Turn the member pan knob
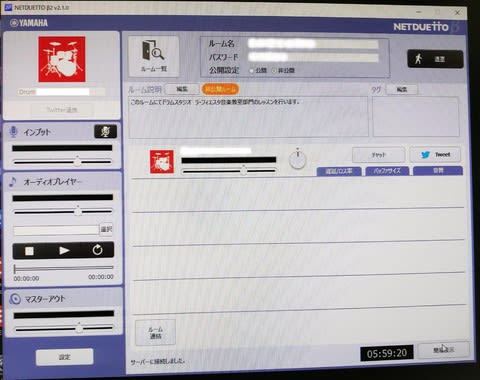 (x=298, y=159)
